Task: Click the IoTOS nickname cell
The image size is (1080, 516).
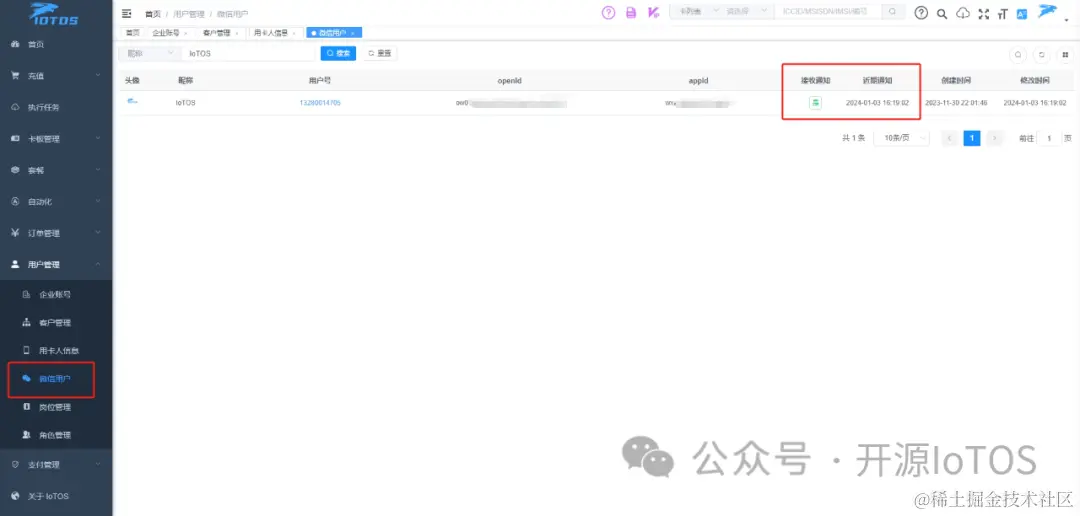Action: (x=186, y=103)
